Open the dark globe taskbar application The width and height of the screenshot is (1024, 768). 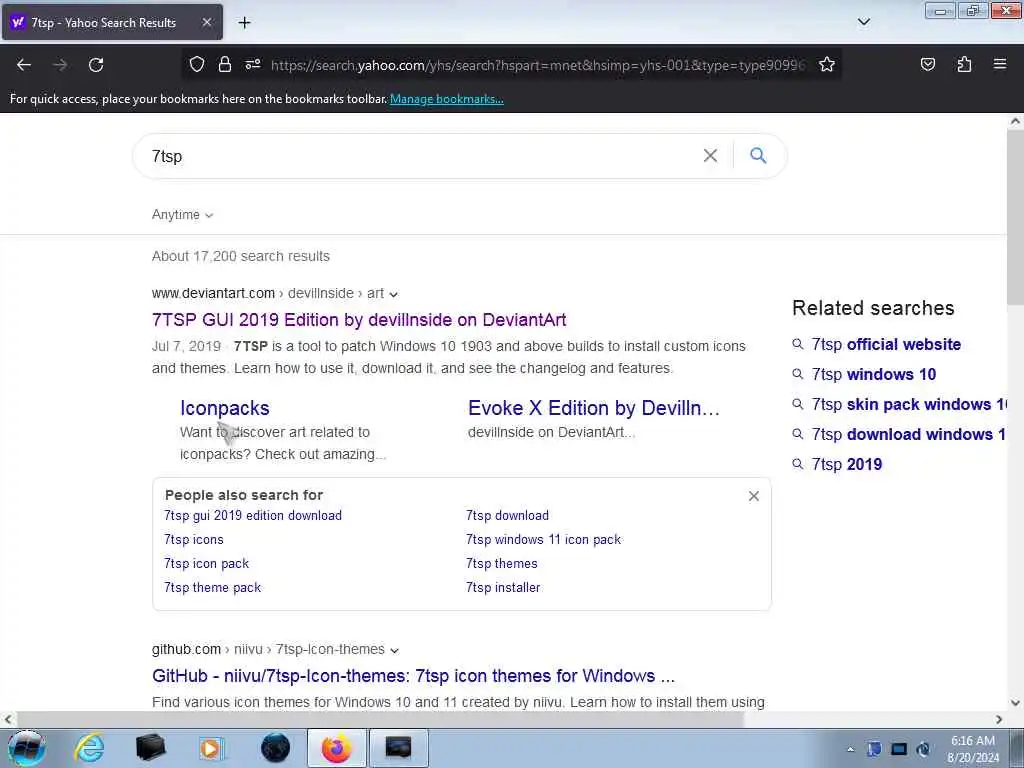click(x=275, y=748)
